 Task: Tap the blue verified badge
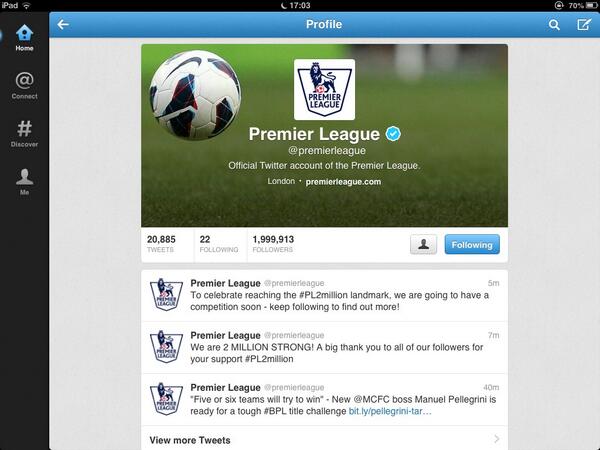(393, 134)
